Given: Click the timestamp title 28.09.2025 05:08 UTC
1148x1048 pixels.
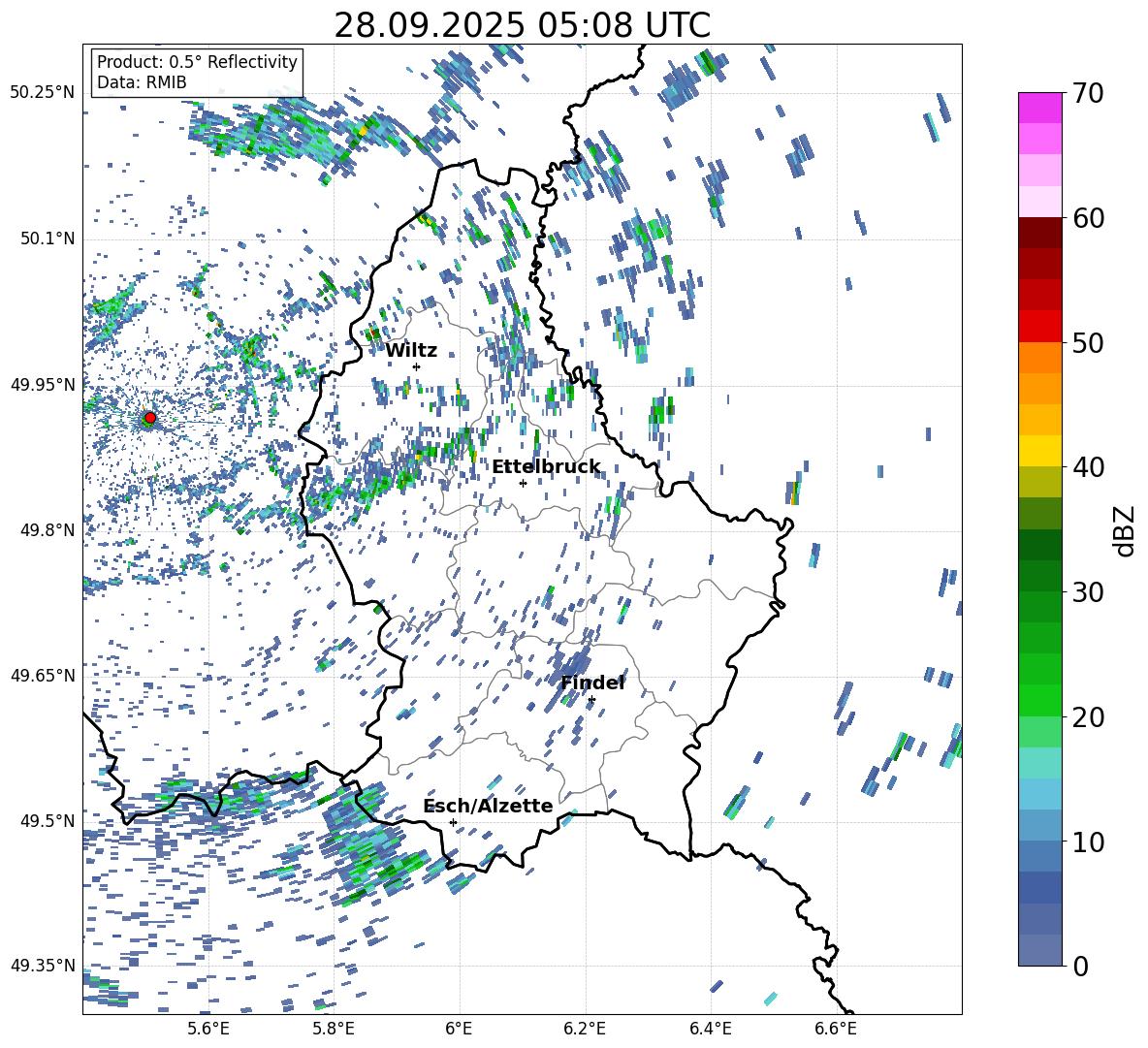Looking at the screenshot, I should (x=522, y=25).
